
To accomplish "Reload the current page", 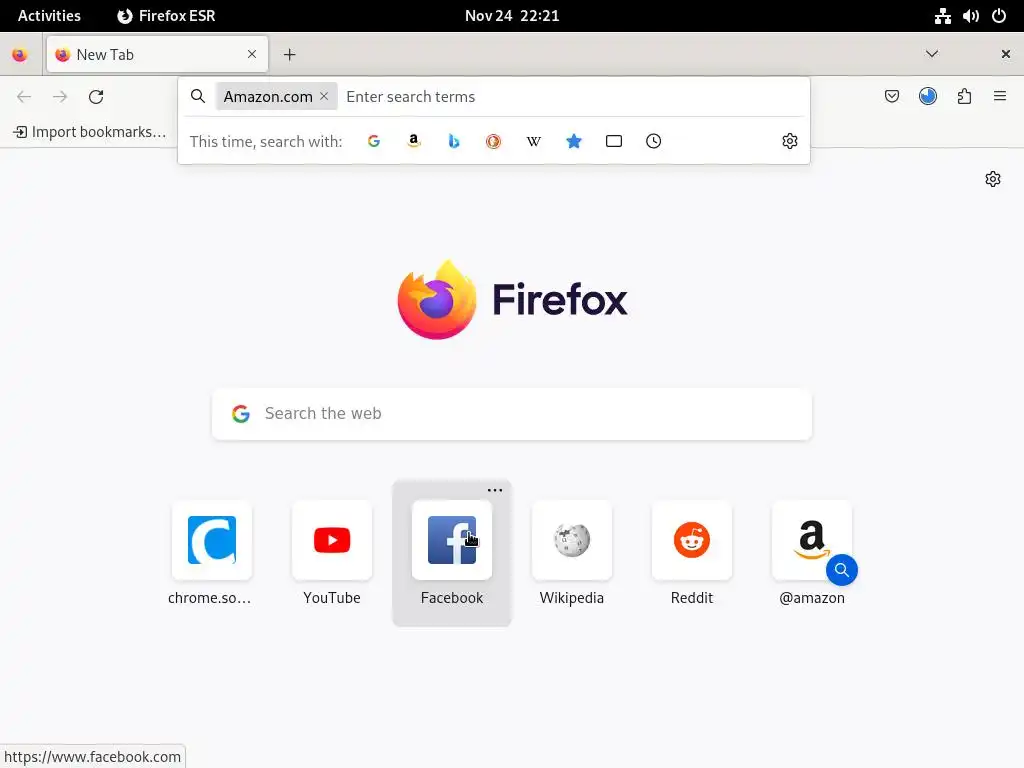I will 96,97.
